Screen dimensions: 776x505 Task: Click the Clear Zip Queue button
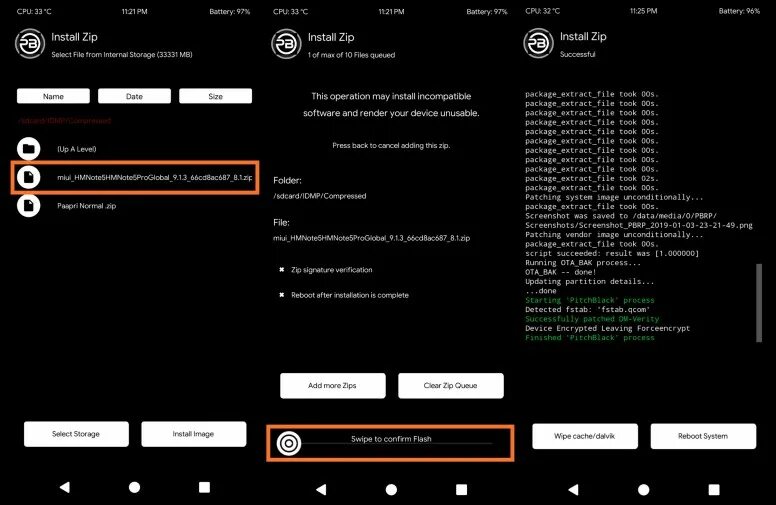tap(451, 386)
